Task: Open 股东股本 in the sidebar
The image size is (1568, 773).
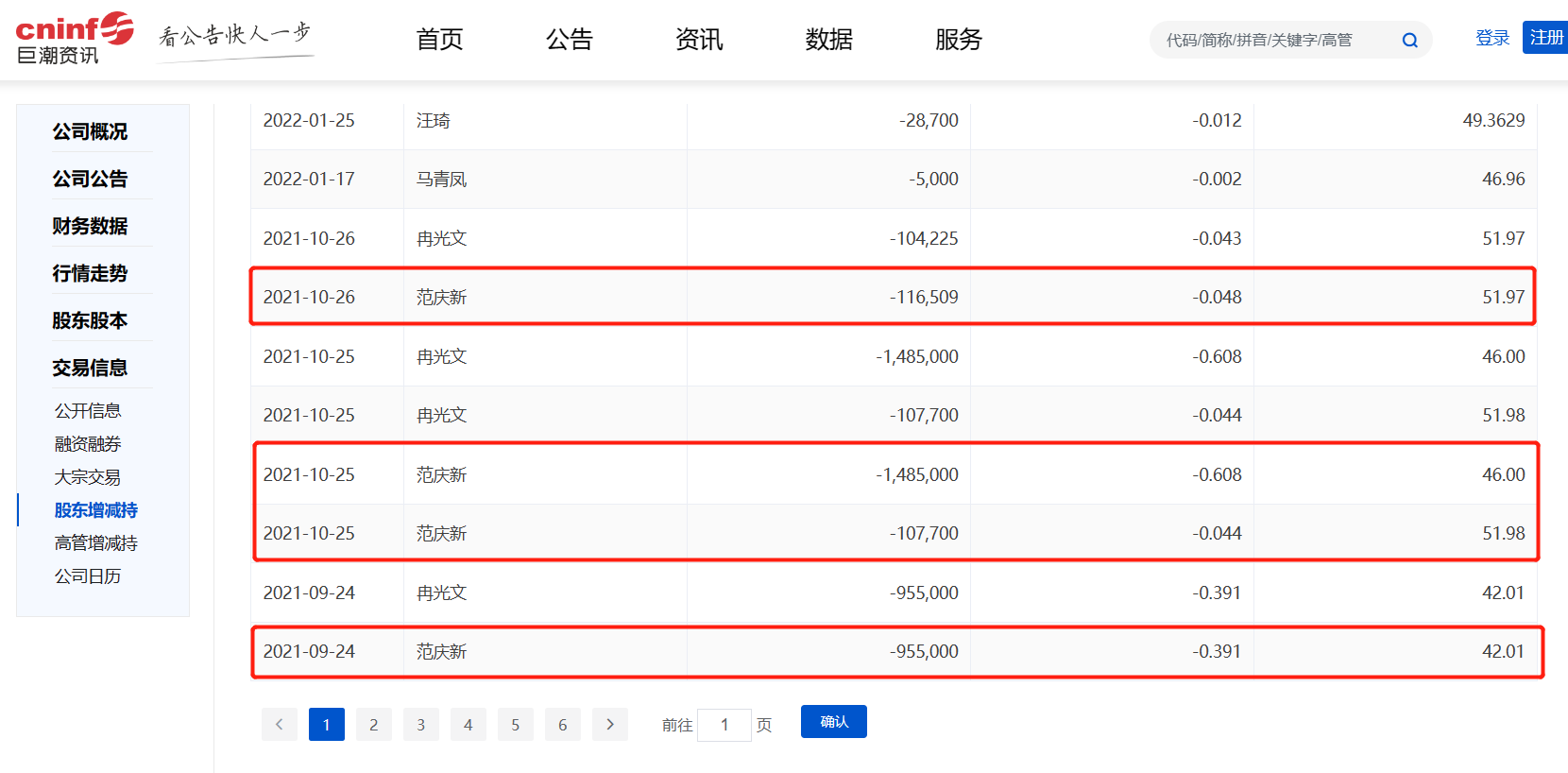Action: click(90, 320)
